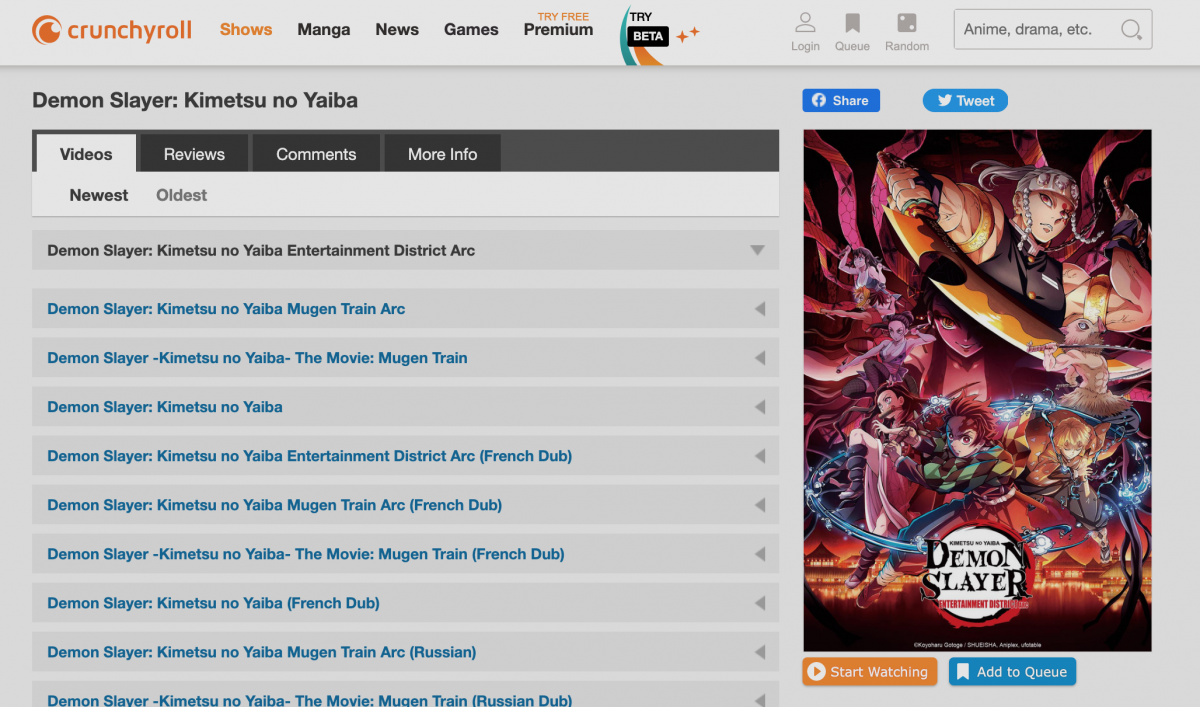Expand the Movie: Mugen Train section

coord(759,358)
